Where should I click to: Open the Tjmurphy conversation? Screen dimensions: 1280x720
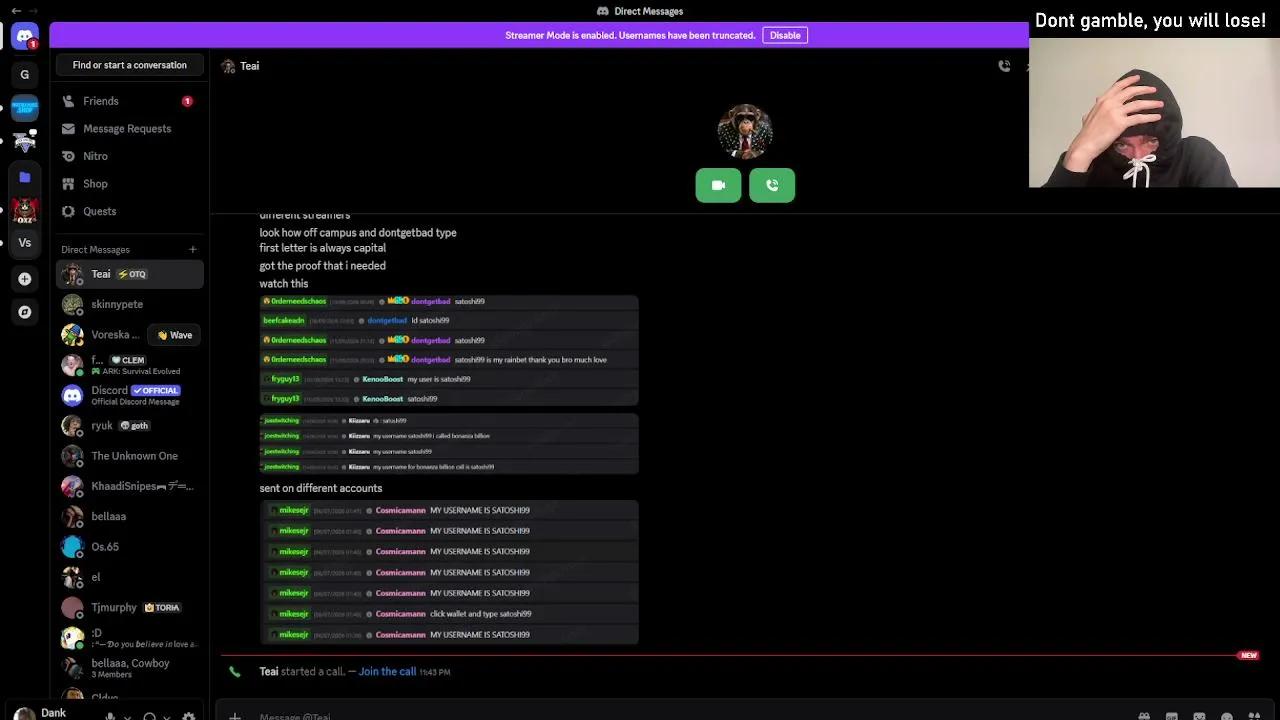pos(130,607)
